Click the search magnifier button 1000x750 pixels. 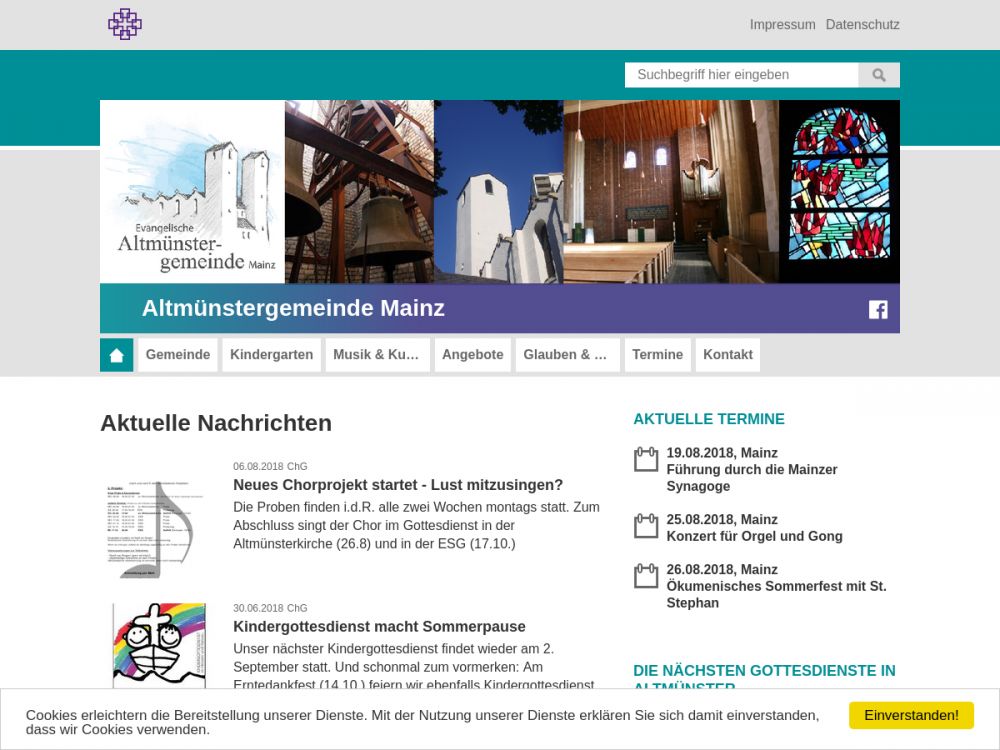pyautogui.click(x=879, y=75)
